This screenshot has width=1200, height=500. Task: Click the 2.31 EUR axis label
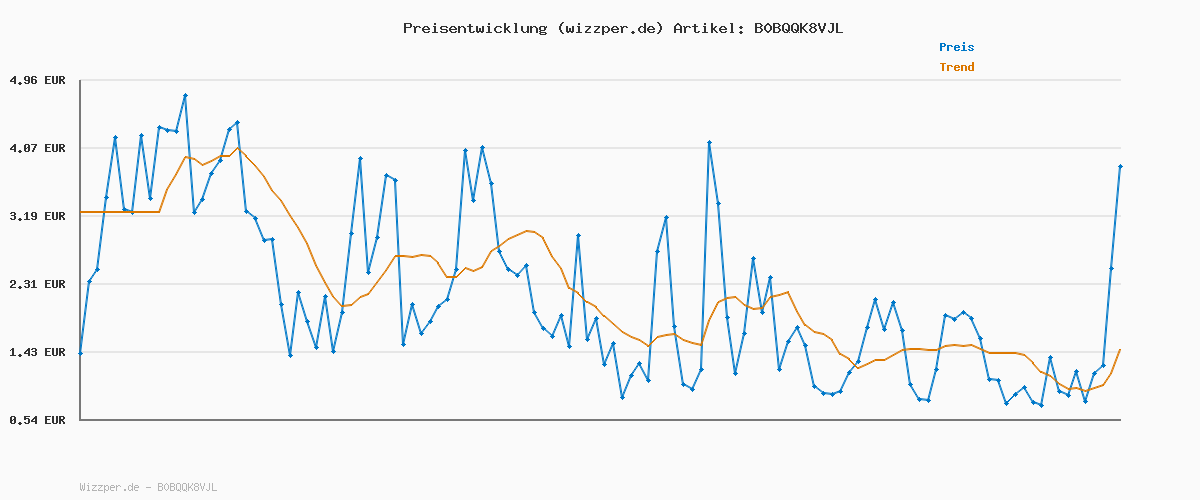pyautogui.click(x=37, y=284)
